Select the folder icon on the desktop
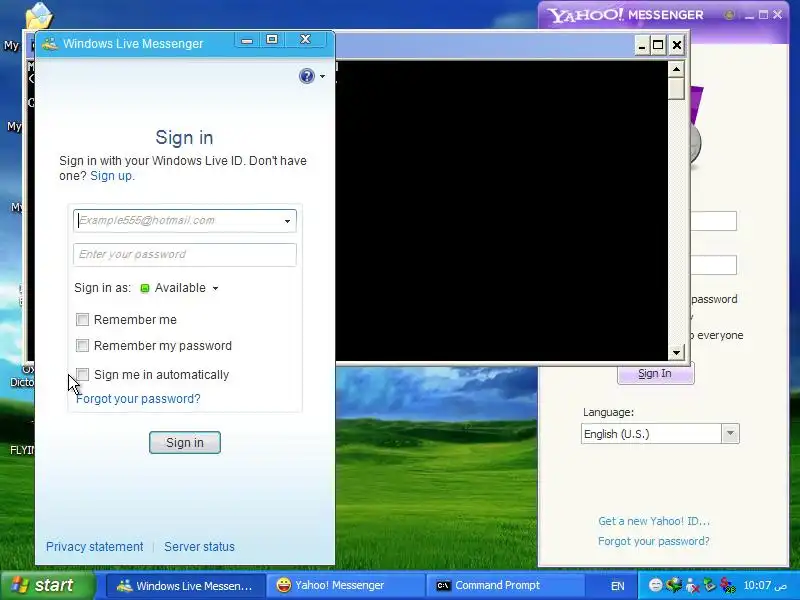 click(x=39, y=15)
